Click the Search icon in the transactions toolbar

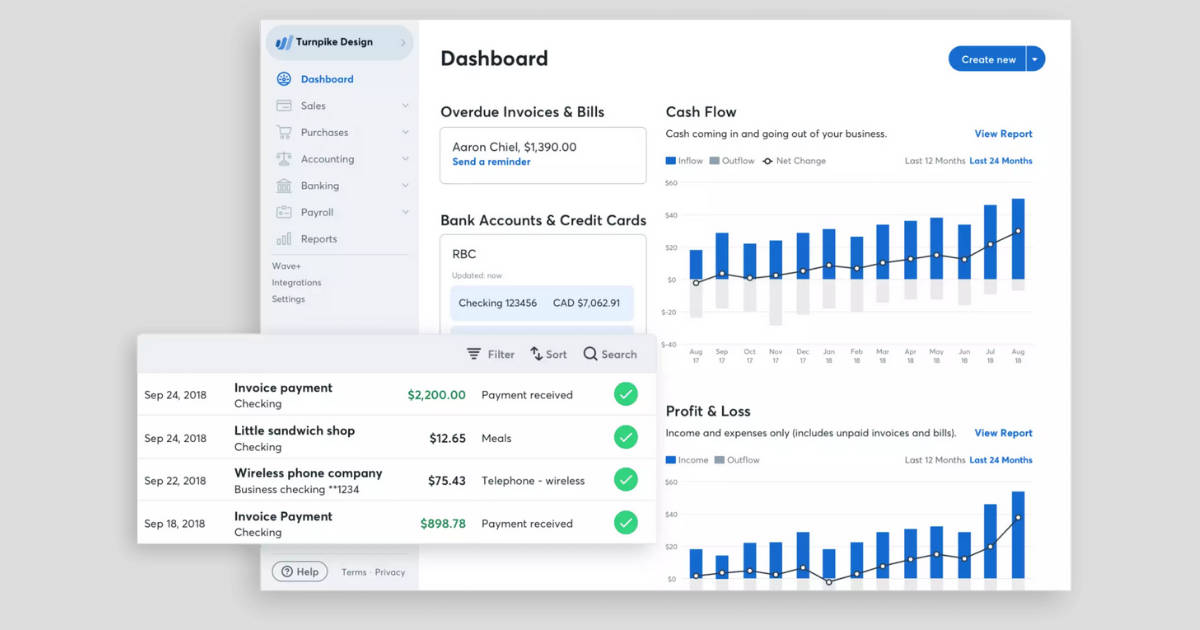590,353
